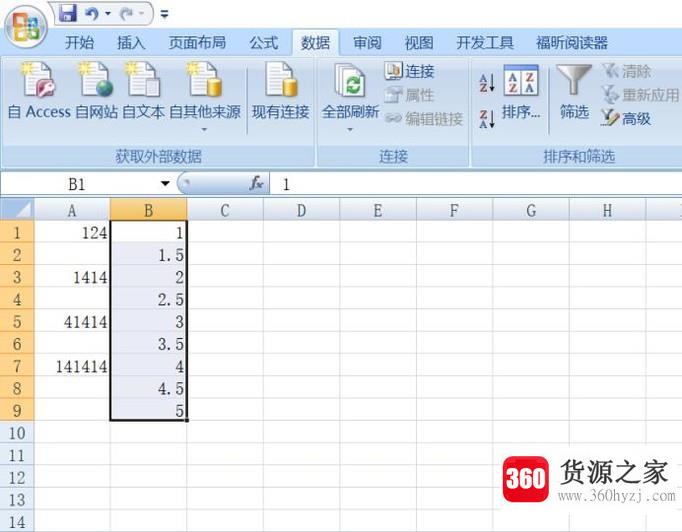Open the redo history dropdown arrow

click(141, 14)
